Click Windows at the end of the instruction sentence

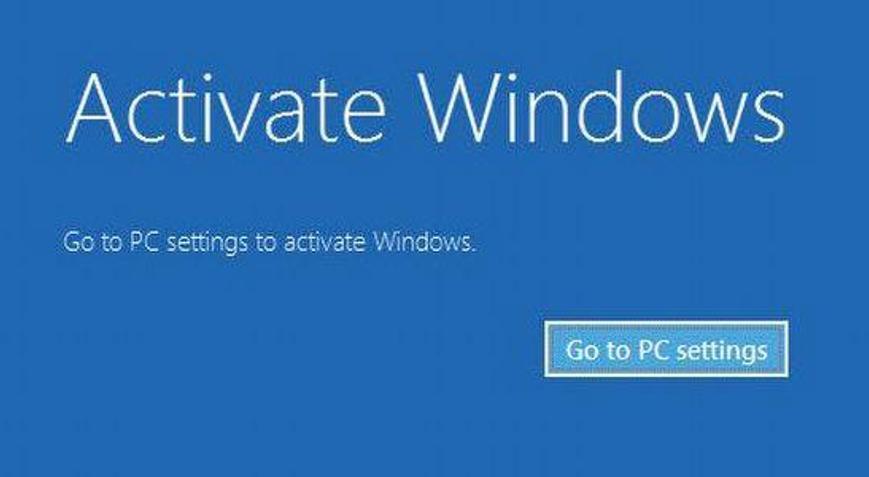pos(421,242)
